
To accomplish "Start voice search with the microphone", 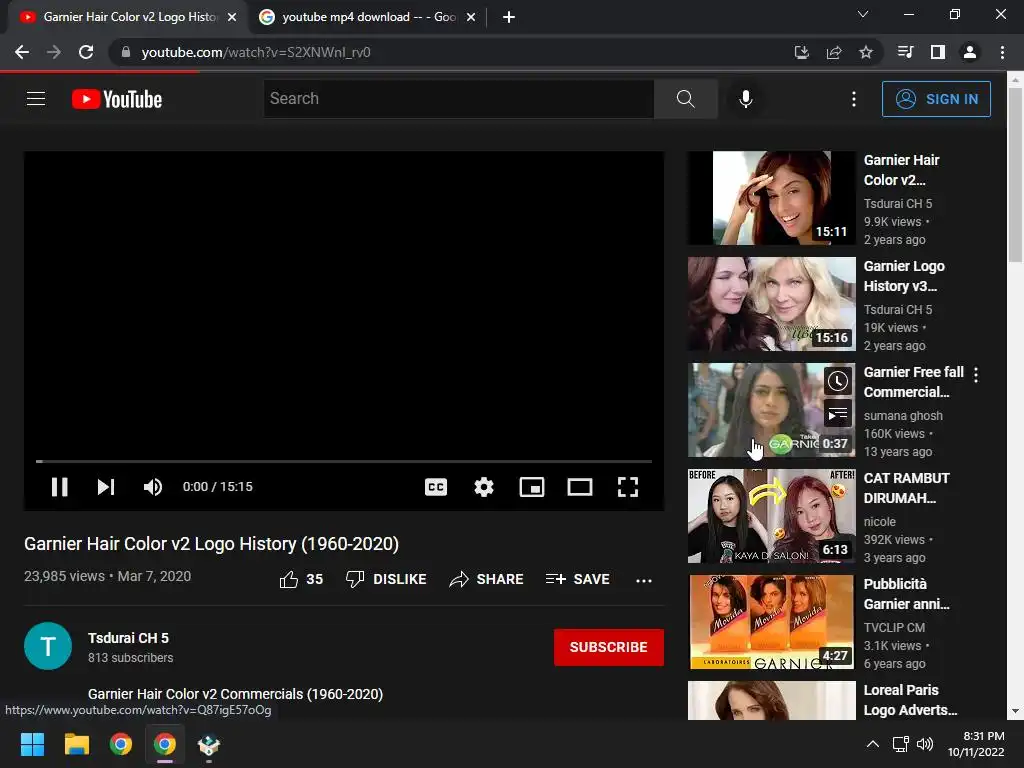I will point(745,99).
